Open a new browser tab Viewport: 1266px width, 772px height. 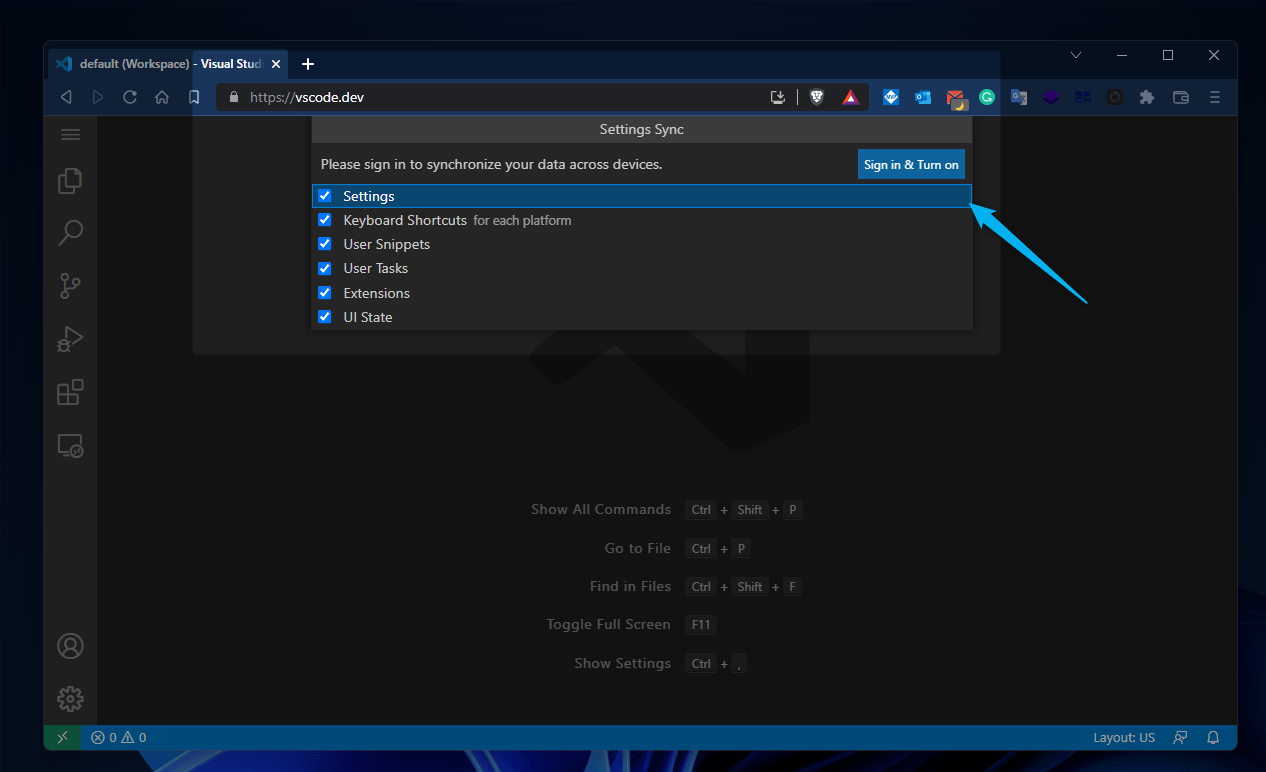[308, 64]
